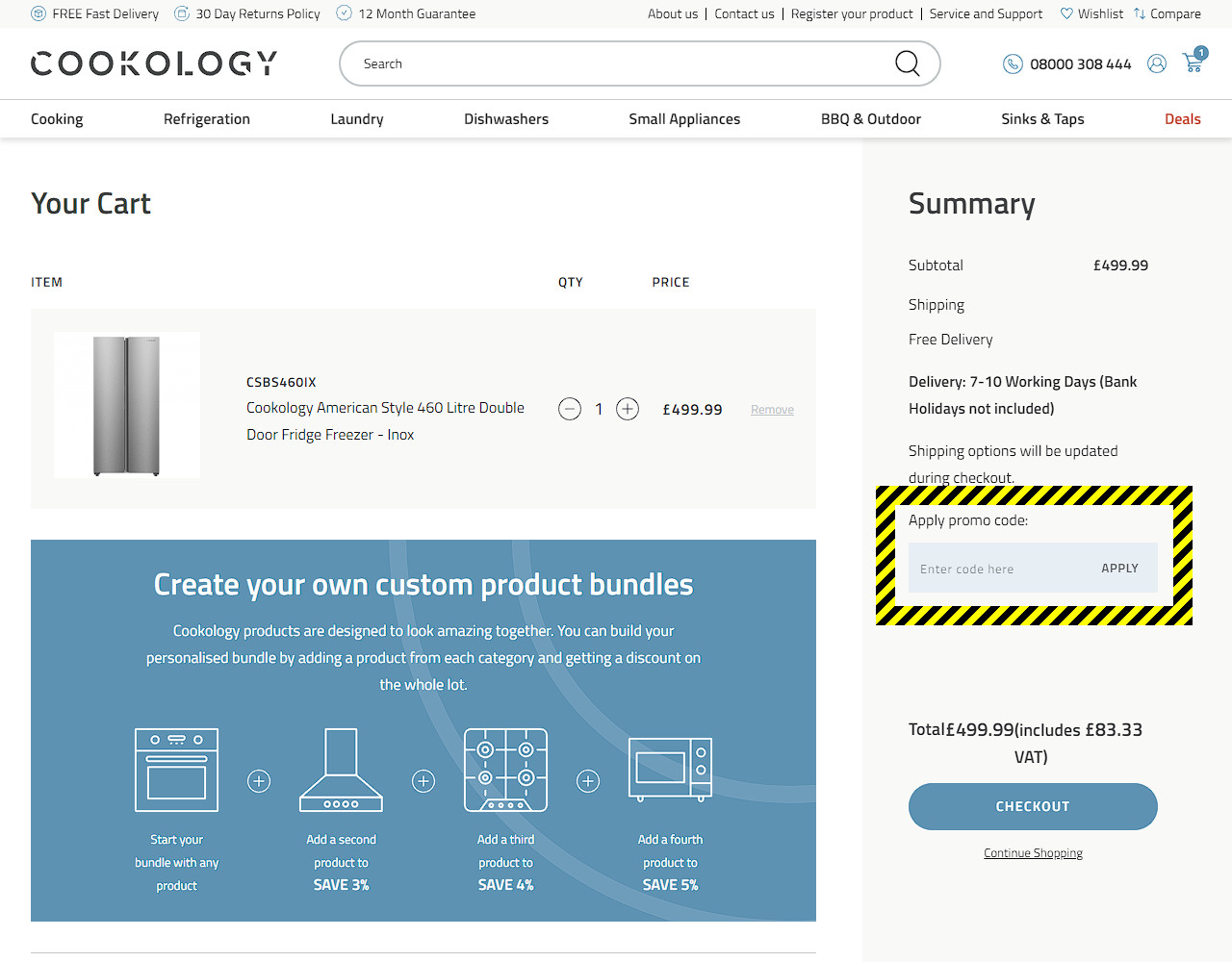Click the Wishlist heart icon
Screen dimensions: 1232x962
tap(1066, 13)
